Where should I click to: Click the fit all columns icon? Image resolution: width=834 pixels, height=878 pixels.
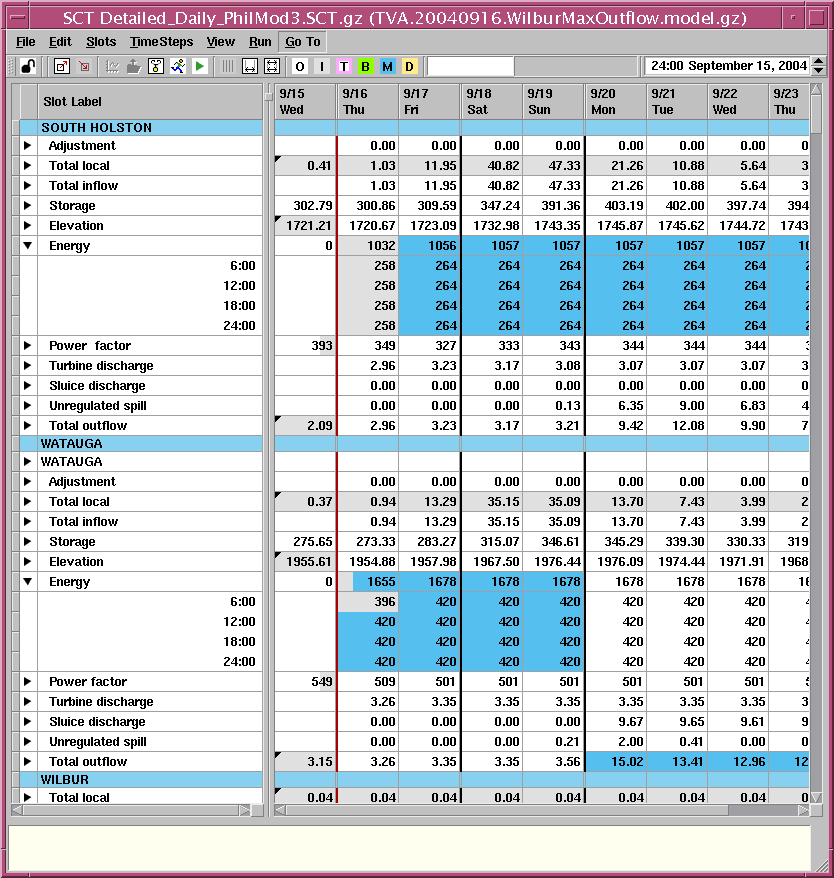(x=272, y=67)
